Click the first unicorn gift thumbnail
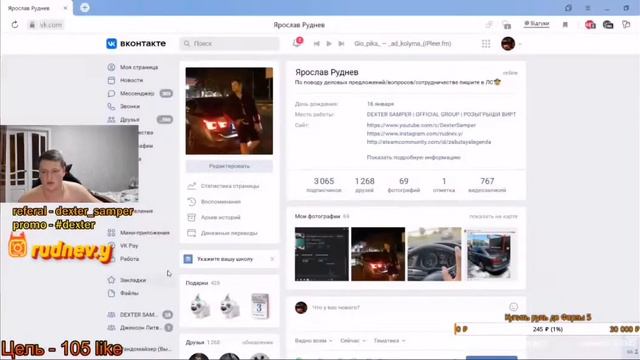The image size is (640, 360). 200,306
